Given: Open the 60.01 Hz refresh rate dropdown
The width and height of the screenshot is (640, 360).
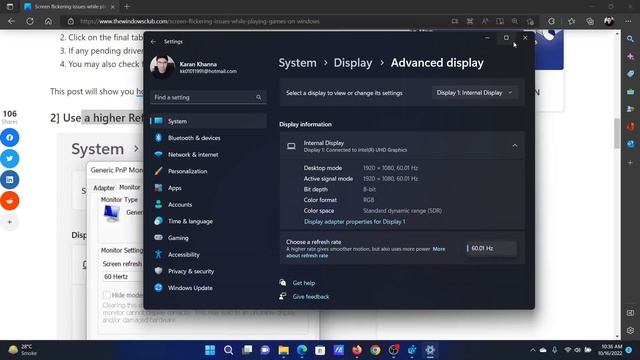Looking at the screenshot, I should point(491,248).
